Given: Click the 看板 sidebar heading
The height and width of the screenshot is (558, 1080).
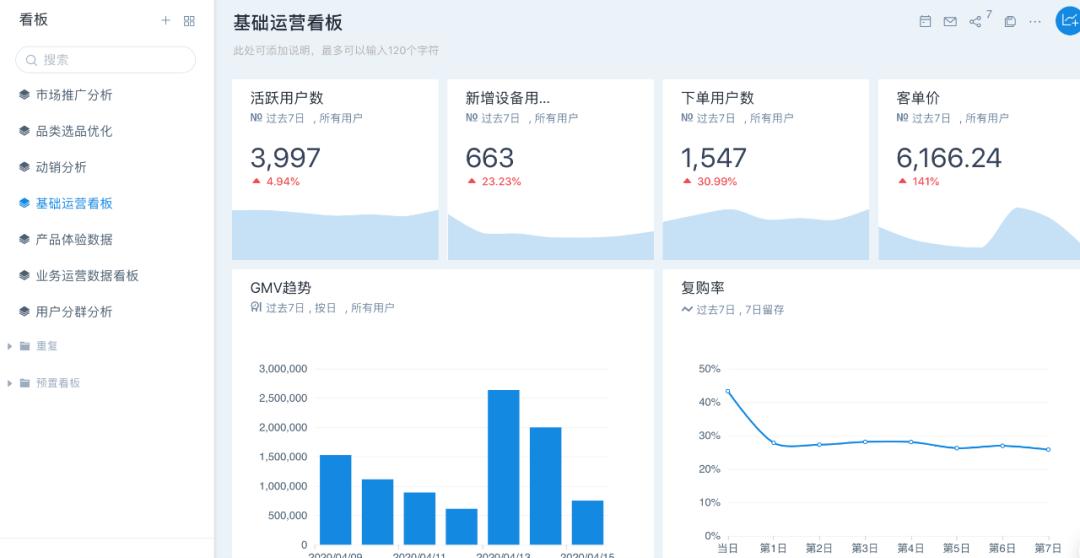Looking at the screenshot, I should pyautogui.click(x=33, y=20).
